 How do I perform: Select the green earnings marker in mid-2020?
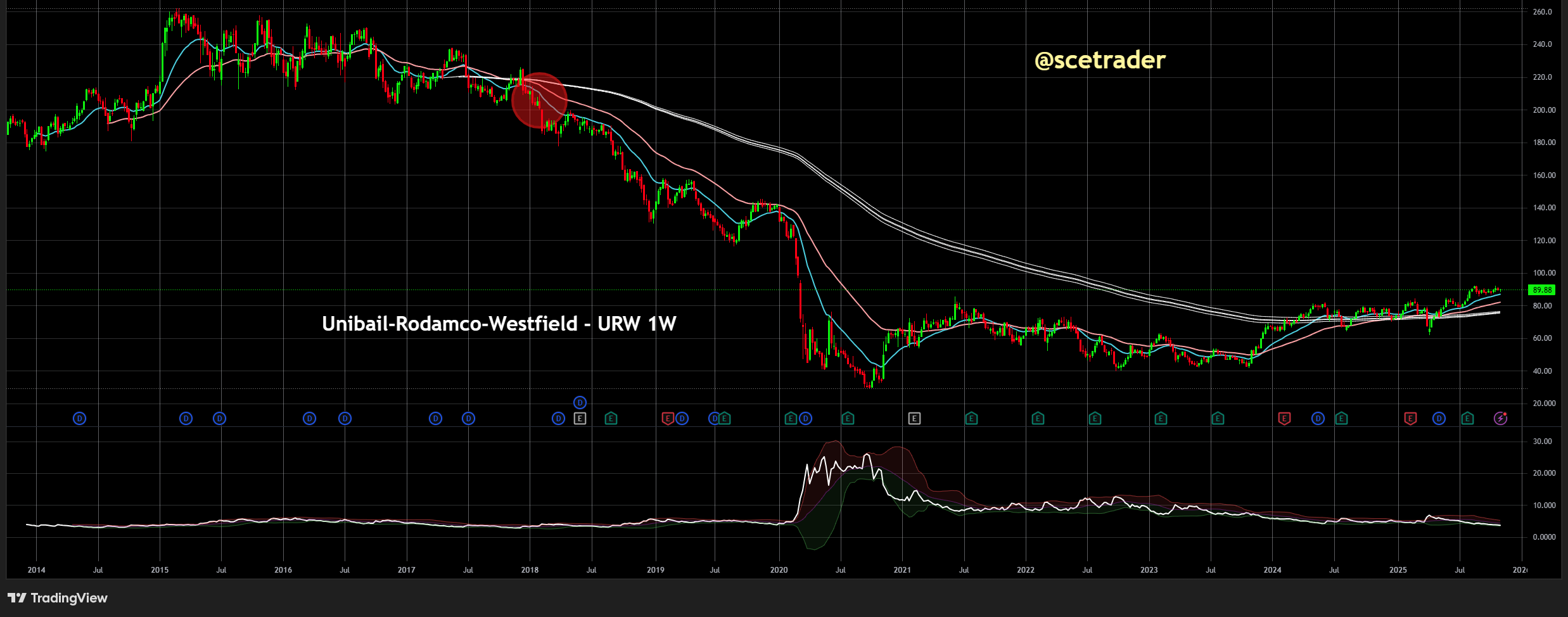coord(848,418)
